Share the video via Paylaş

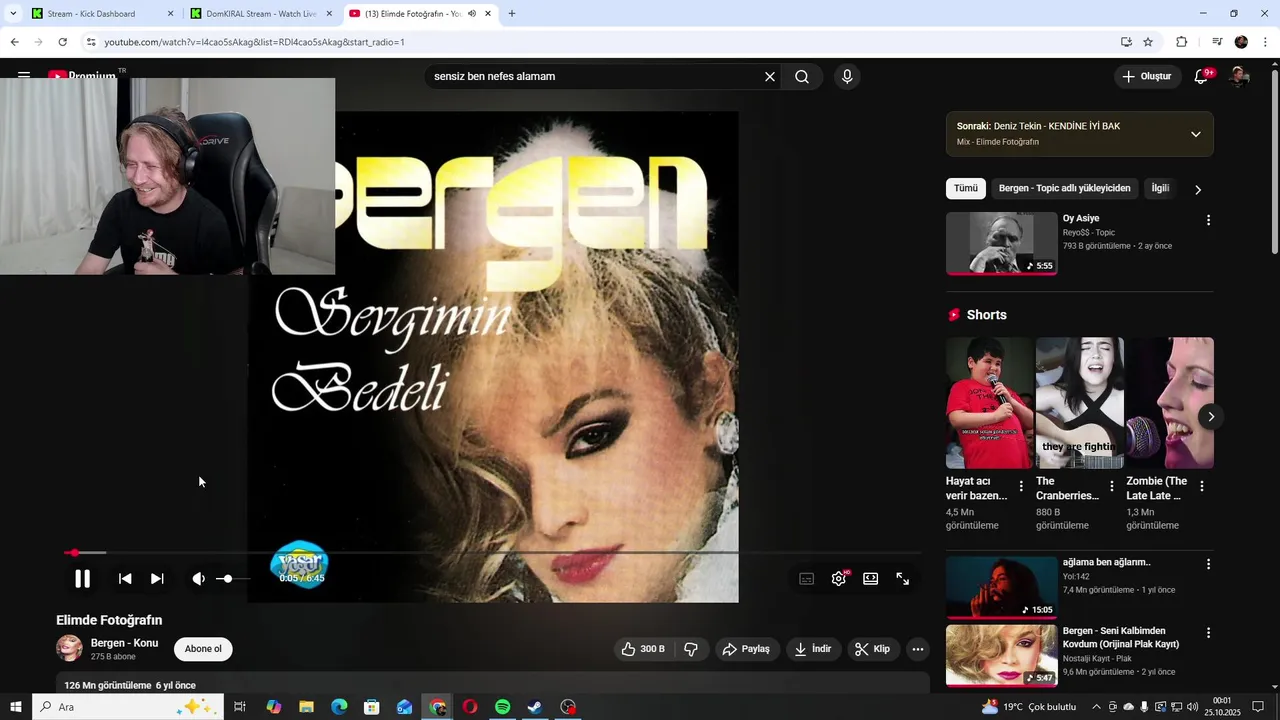[746, 649]
